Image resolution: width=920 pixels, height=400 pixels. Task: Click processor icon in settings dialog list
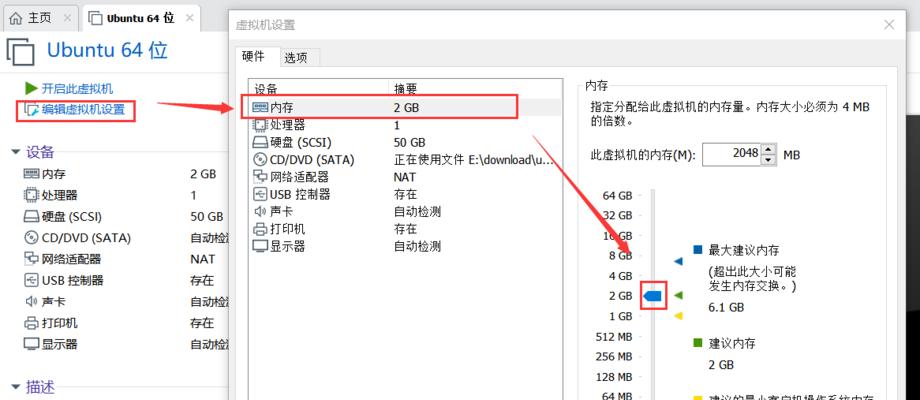coord(261,125)
